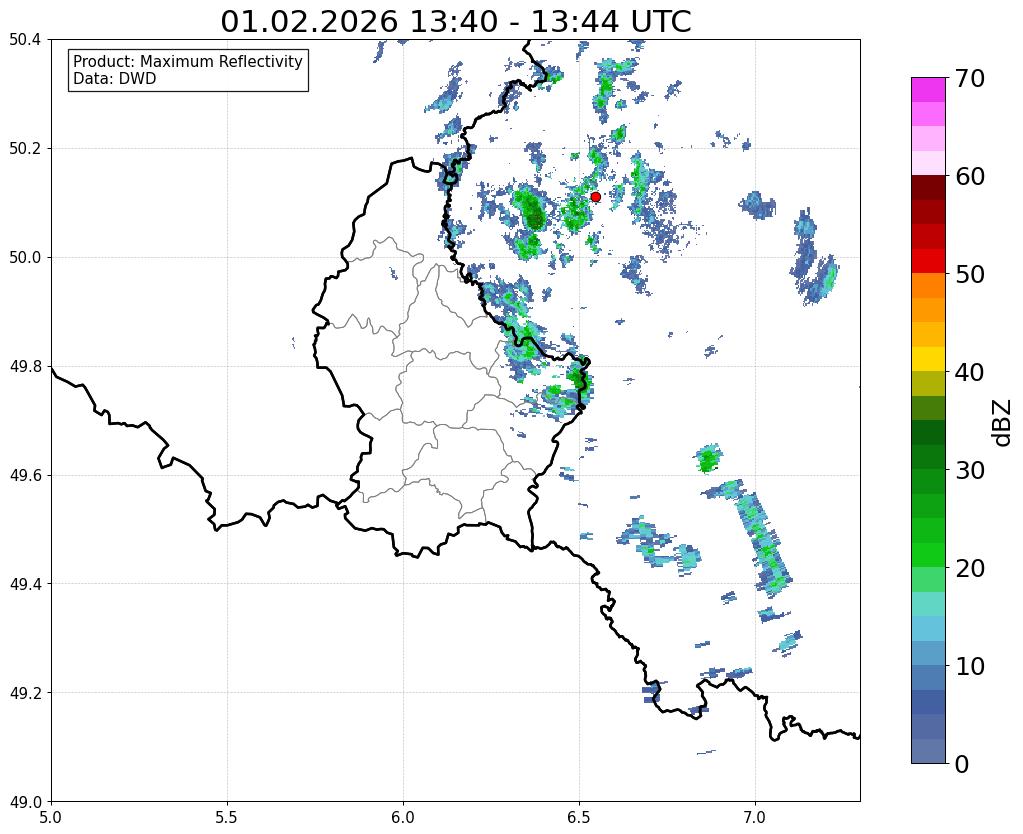
Task: Click the colorbar label '40'
Action: 970,372
